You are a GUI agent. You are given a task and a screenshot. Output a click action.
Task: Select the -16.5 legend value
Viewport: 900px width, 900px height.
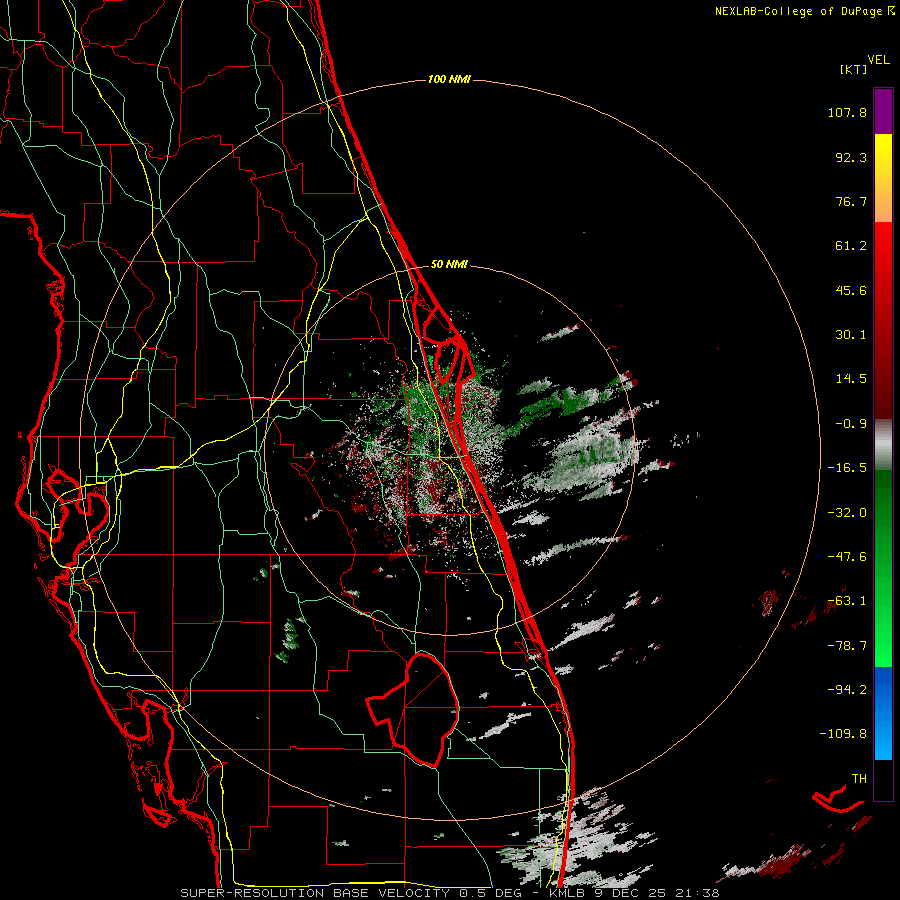point(847,468)
